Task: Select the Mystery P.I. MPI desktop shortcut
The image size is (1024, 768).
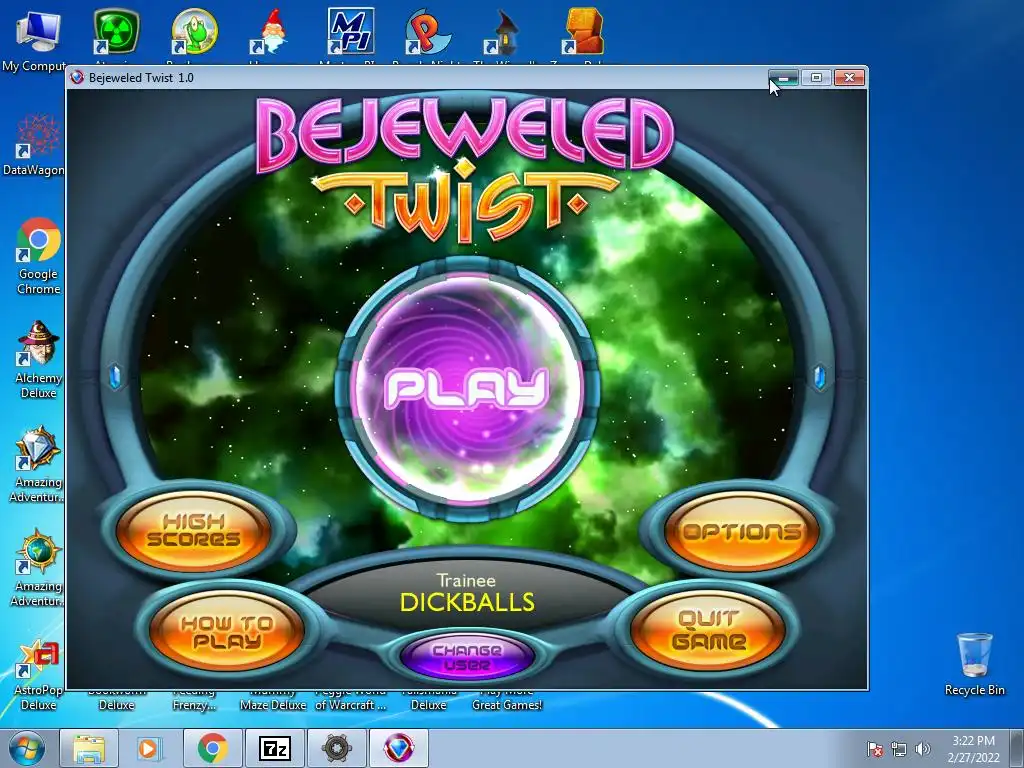Action: click(351, 31)
